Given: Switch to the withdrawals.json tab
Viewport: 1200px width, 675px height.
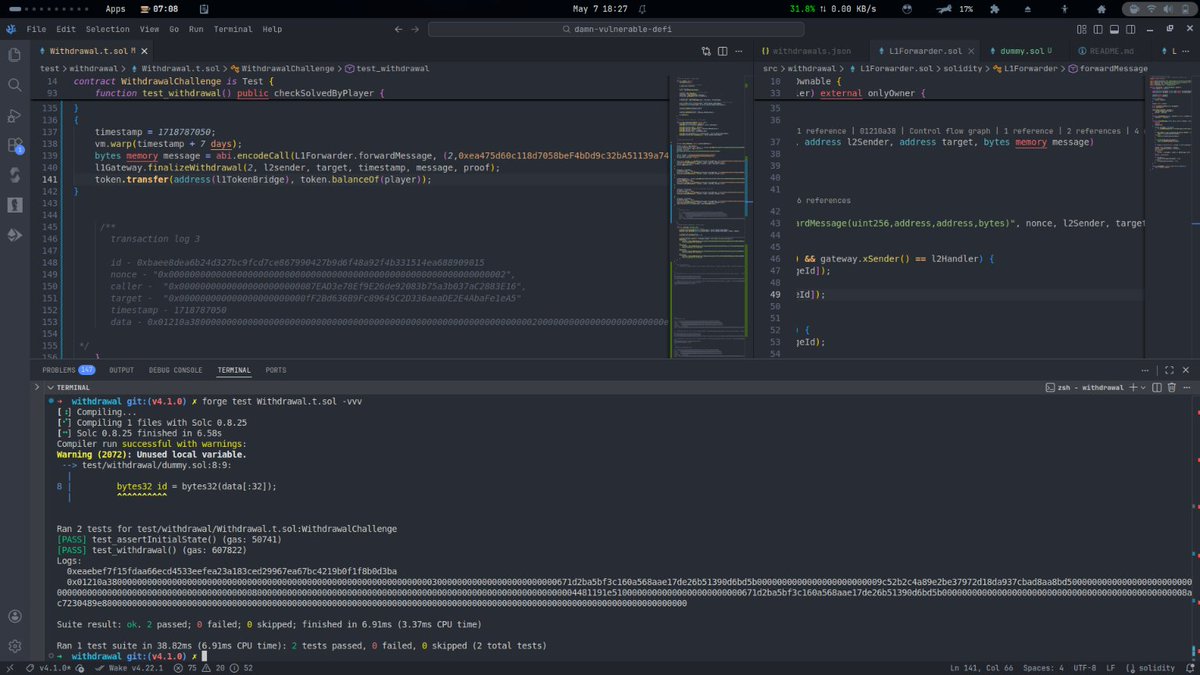Looking at the screenshot, I should (x=811, y=49).
